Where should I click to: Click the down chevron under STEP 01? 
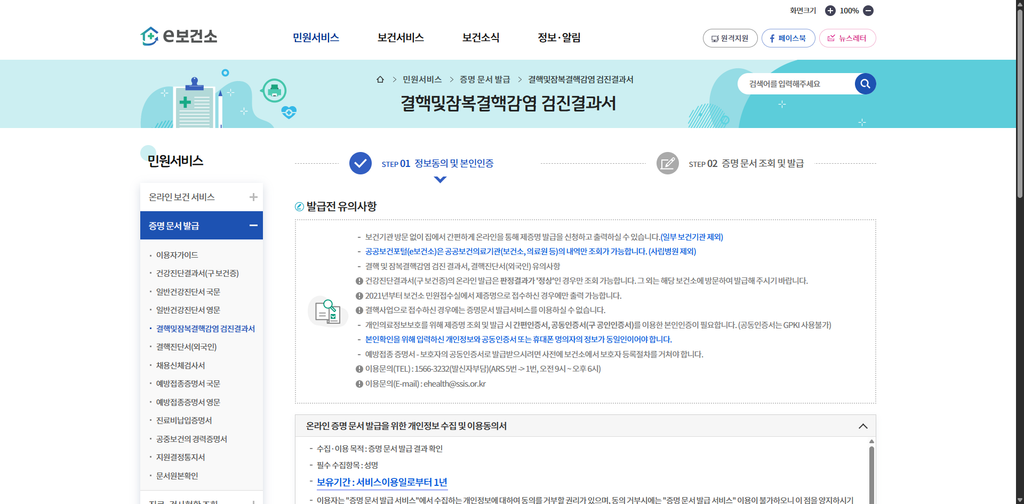[x=440, y=180]
